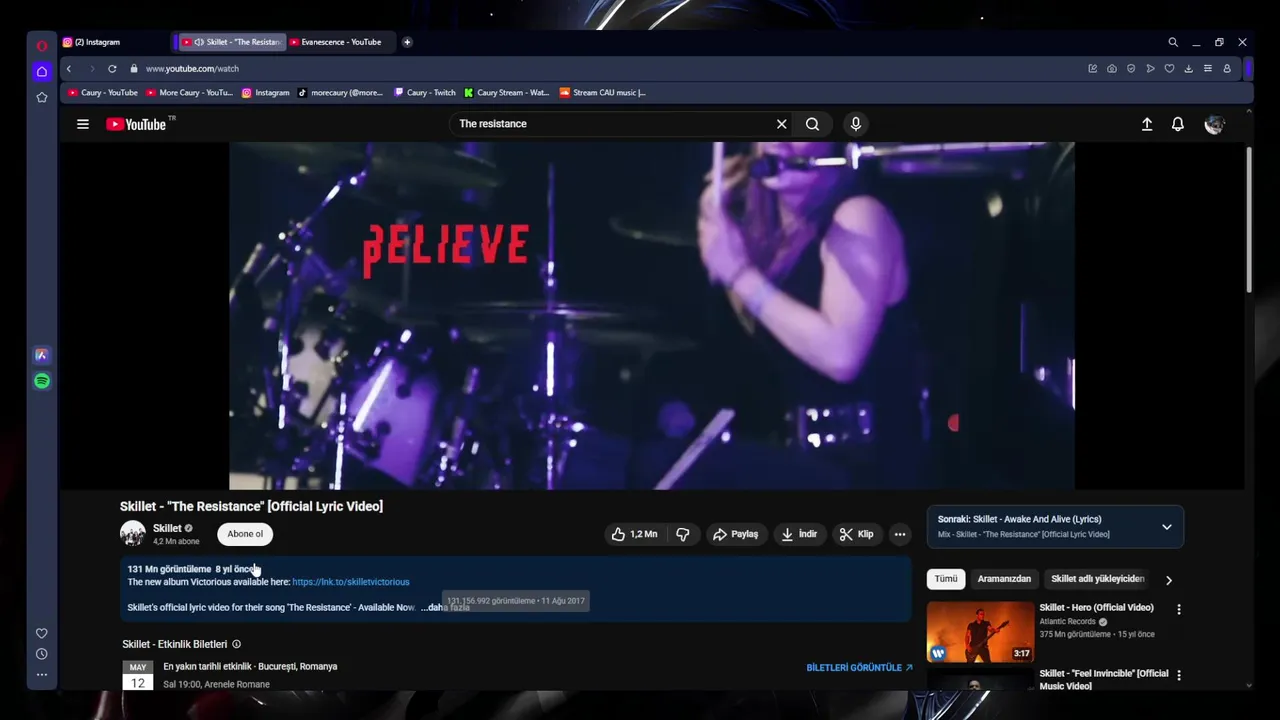Click BİLETLERİ GÖRÜNTÜLE tickets link

coord(859,668)
